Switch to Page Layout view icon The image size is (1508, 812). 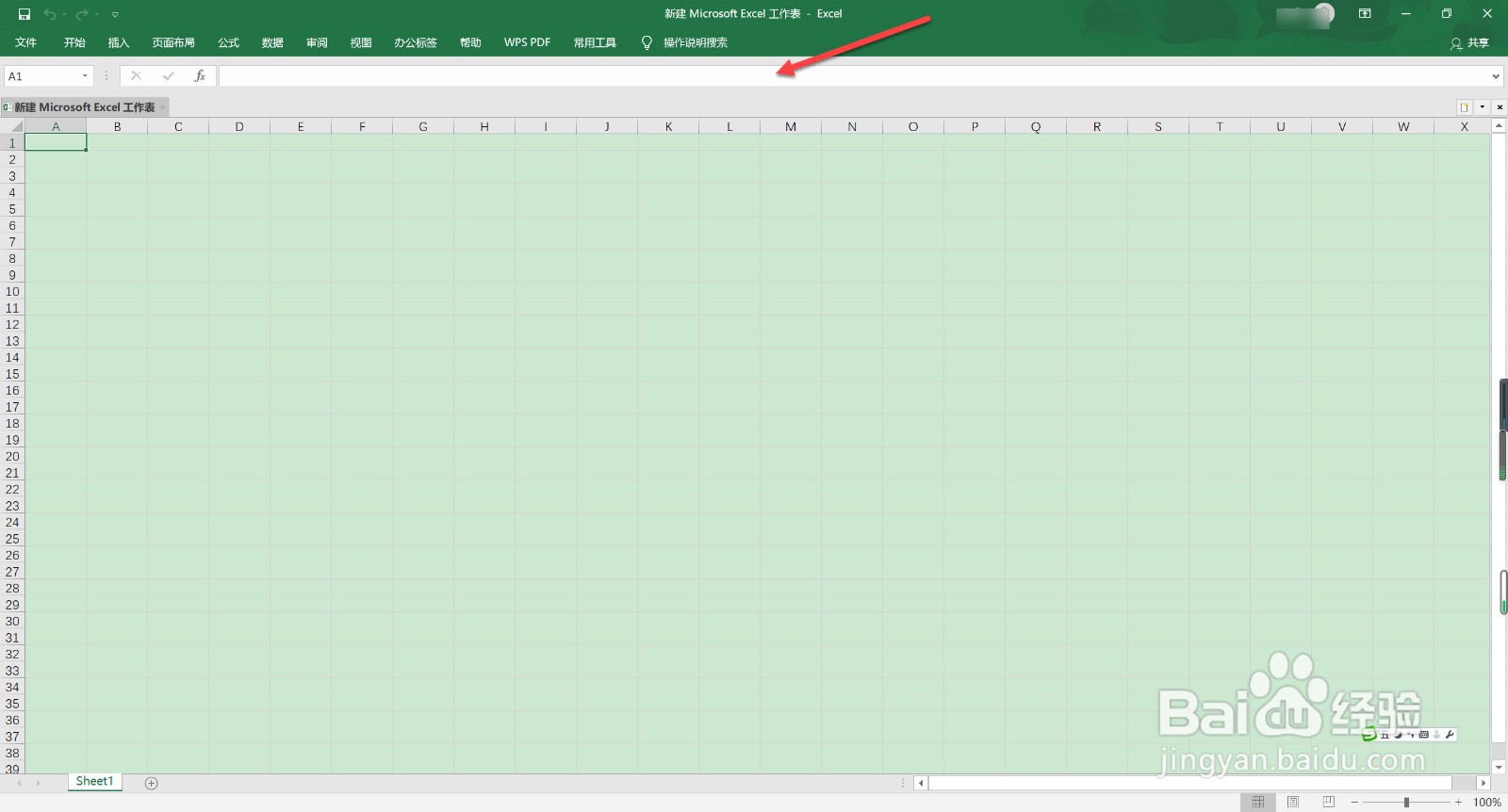click(x=1293, y=802)
